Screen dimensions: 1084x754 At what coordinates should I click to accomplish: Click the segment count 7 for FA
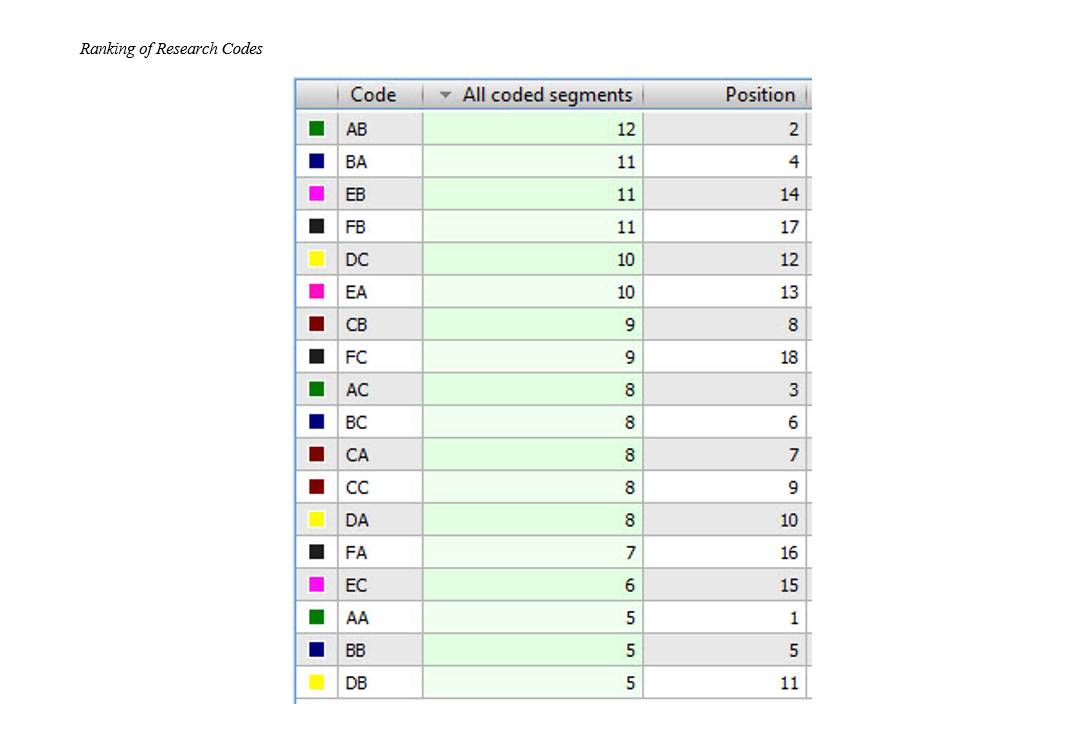(630, 553)
